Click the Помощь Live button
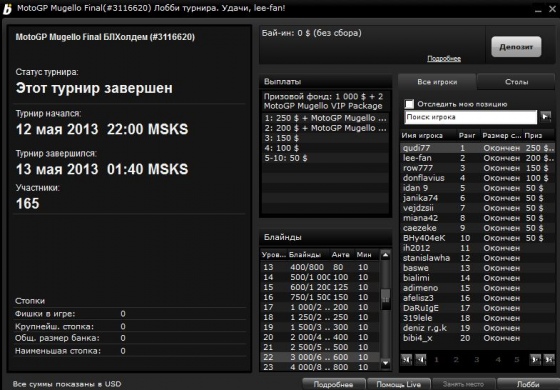The width and height of the screenshot is (560, 390). pos(399,384)
